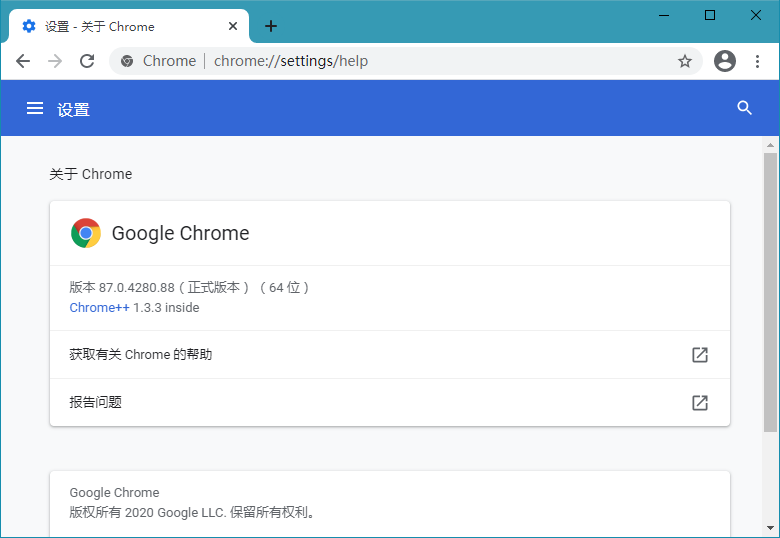780x538 pixels.
Task: Maximize the browser window
Action: 710,15
